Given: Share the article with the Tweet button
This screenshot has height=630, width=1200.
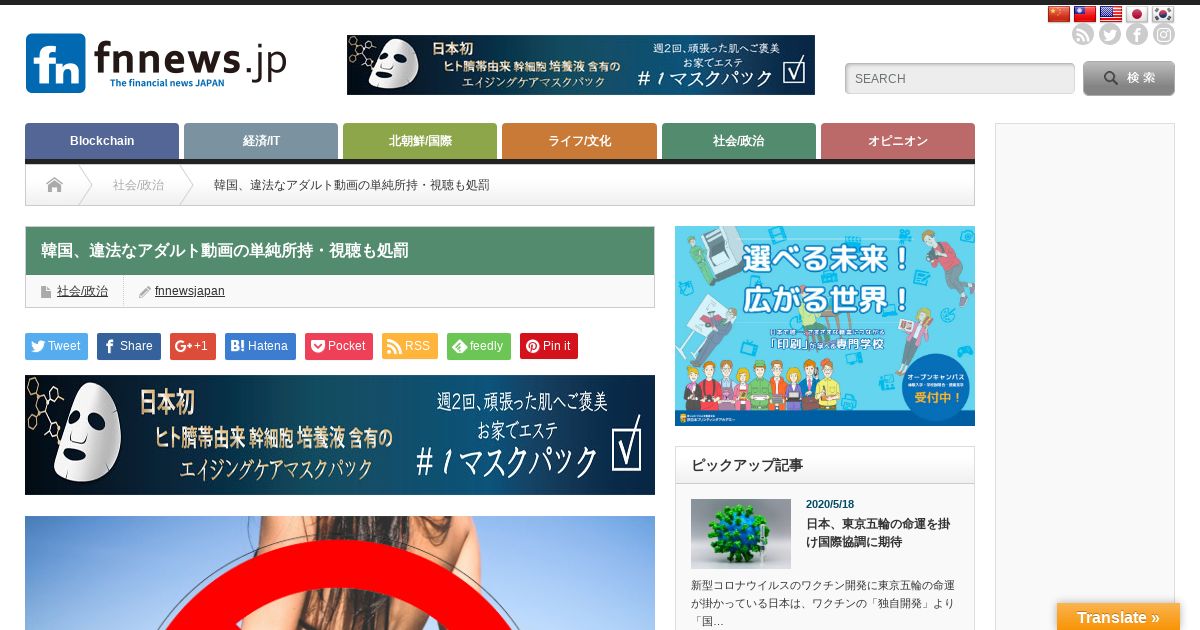Looking at the screenshot, I should click(56, 346).
